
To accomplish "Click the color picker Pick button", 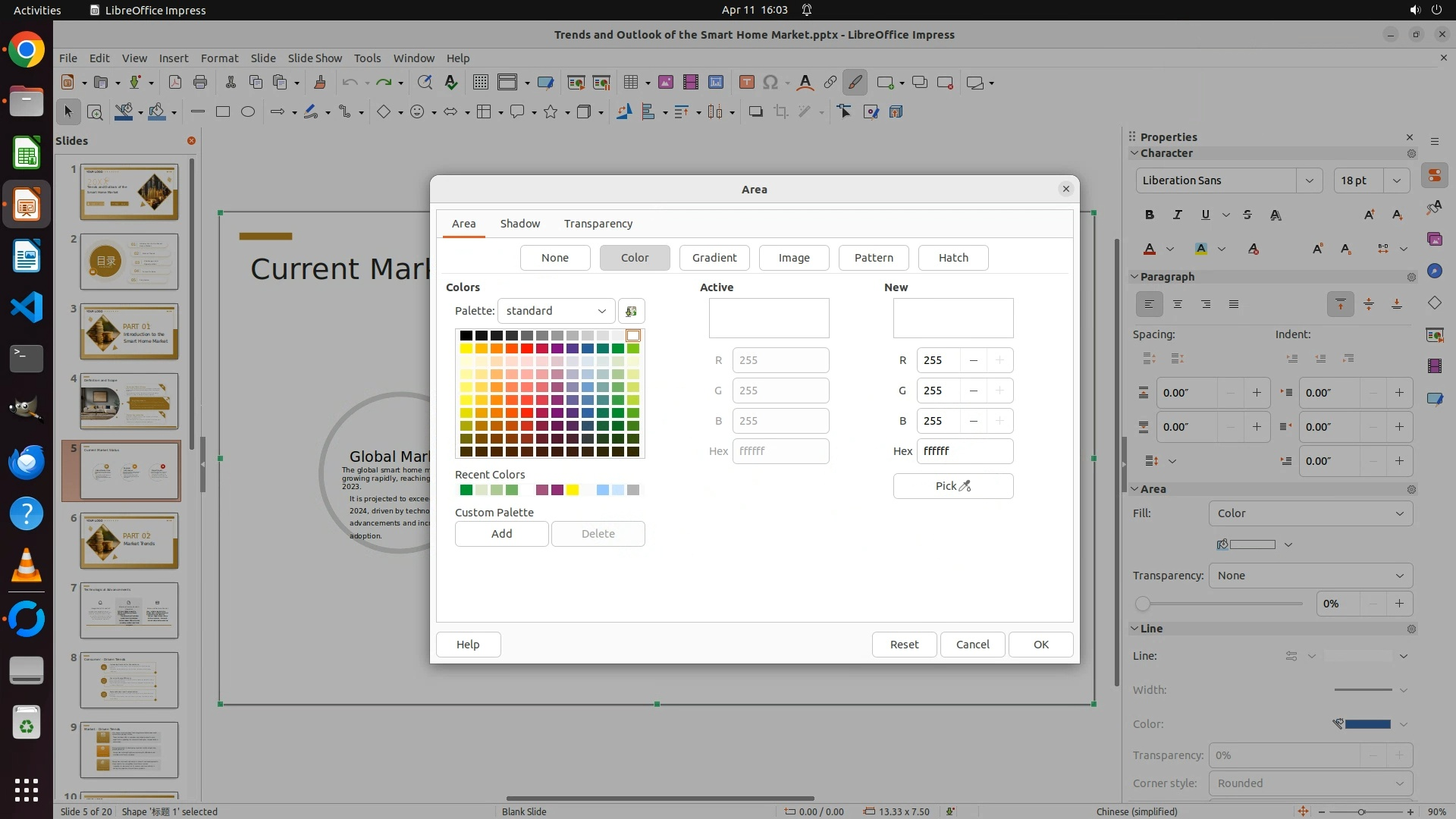I will point(952,486).
